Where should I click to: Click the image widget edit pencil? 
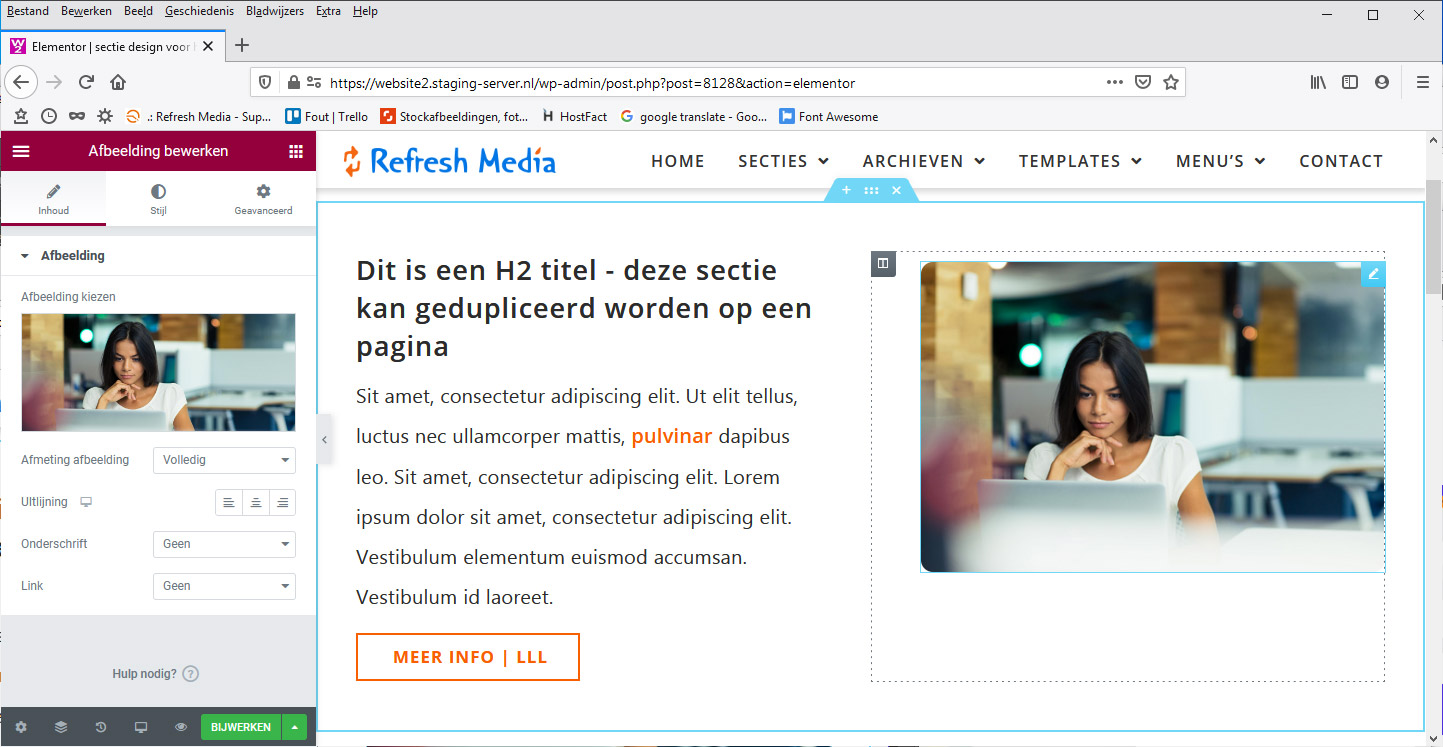point(1373,274)
